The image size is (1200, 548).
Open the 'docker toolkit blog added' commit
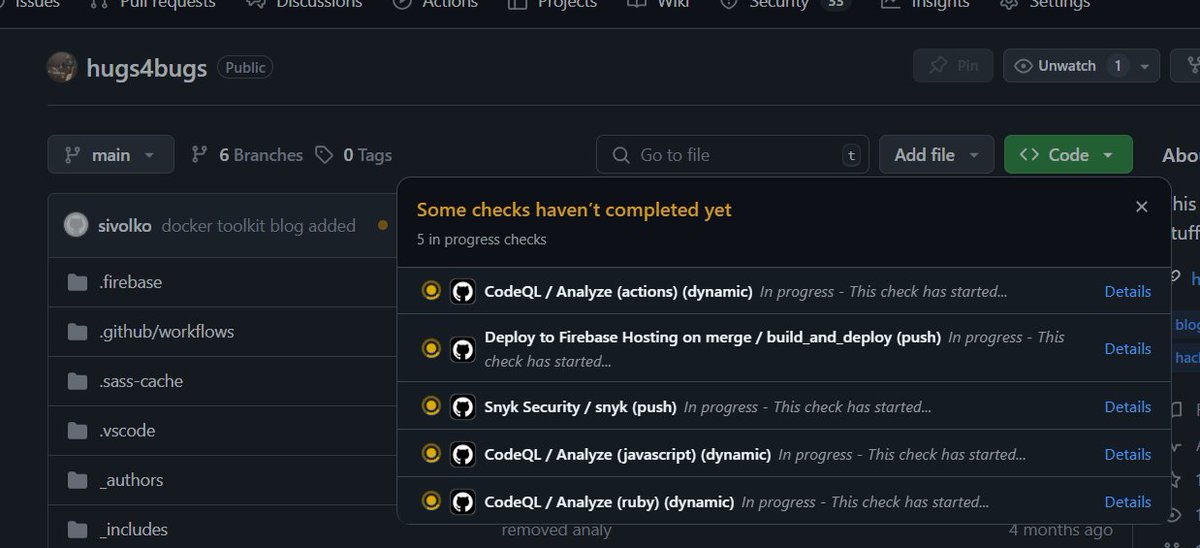pos(258,226)
